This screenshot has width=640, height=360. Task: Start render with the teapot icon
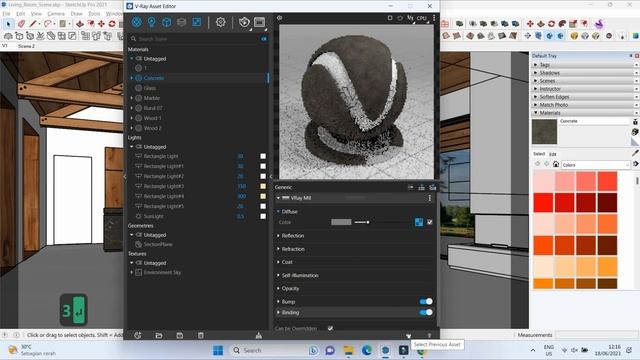(x=244, y=22)
